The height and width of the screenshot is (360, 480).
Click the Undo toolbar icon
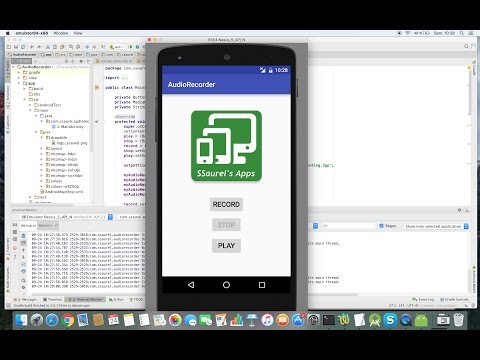point(32,47)
